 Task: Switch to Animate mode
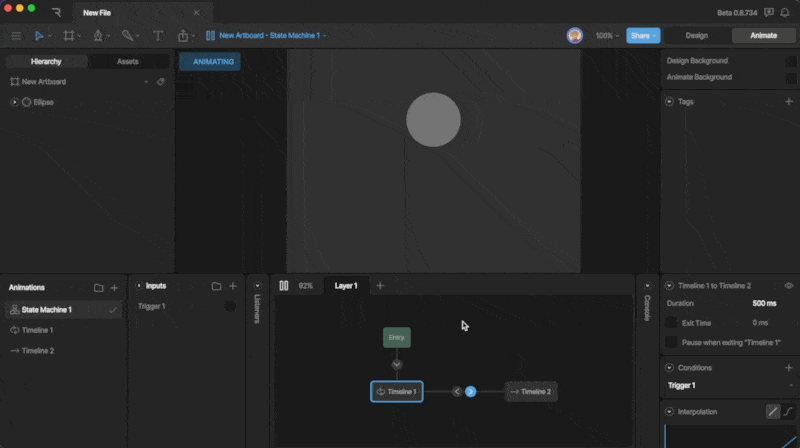[x=763, y=36]
